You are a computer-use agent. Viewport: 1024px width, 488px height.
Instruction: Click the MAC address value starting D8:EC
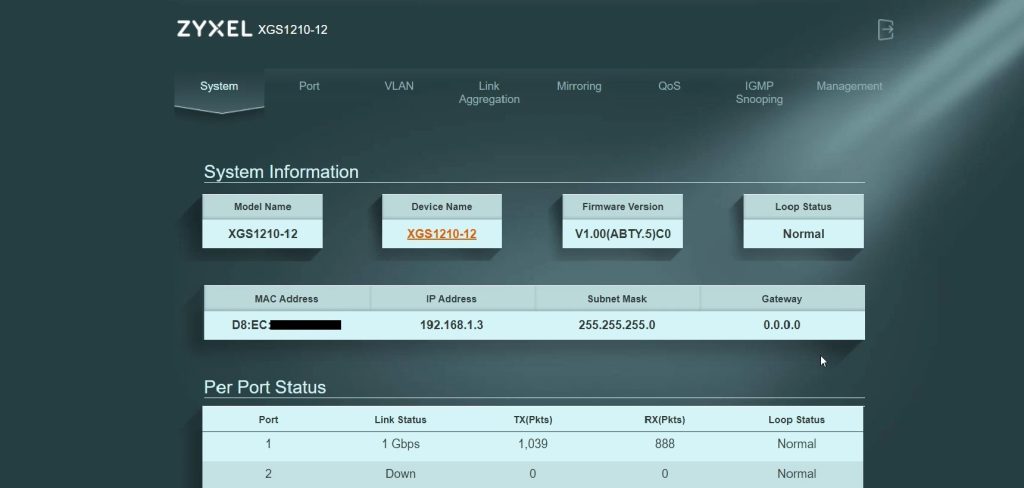tap(286, 325)
